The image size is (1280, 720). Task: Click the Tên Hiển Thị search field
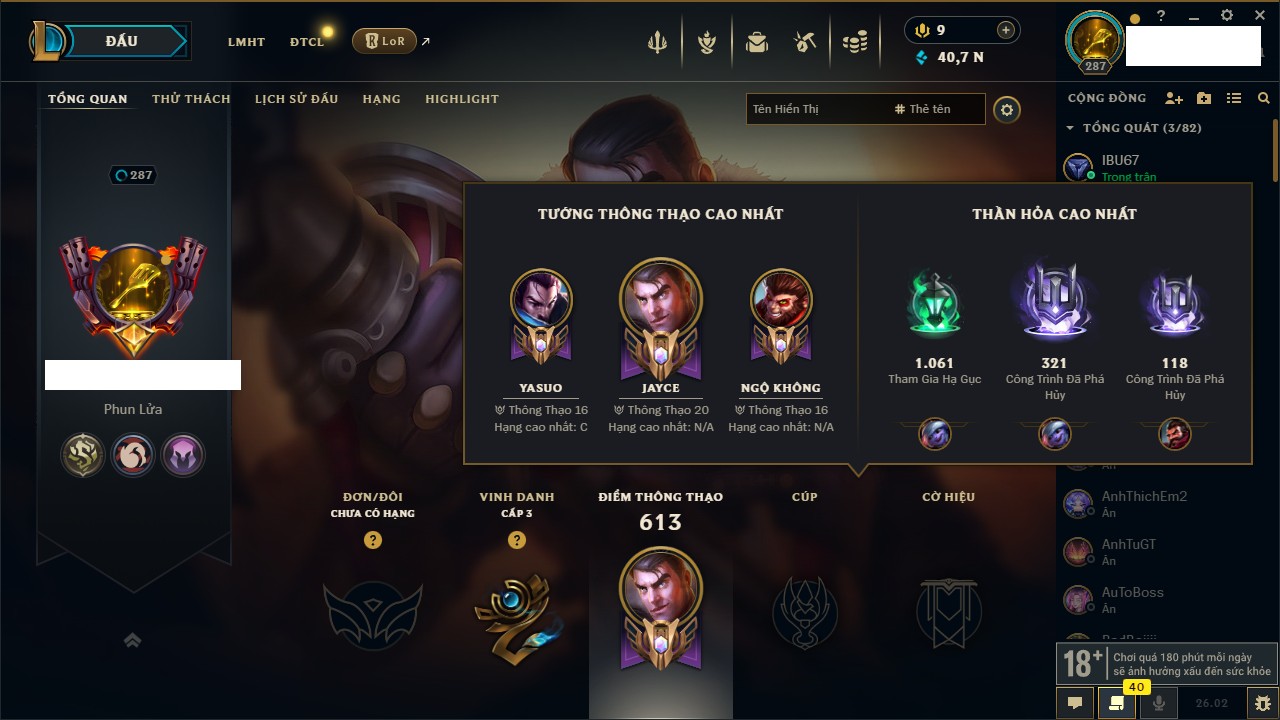[866, 109]
